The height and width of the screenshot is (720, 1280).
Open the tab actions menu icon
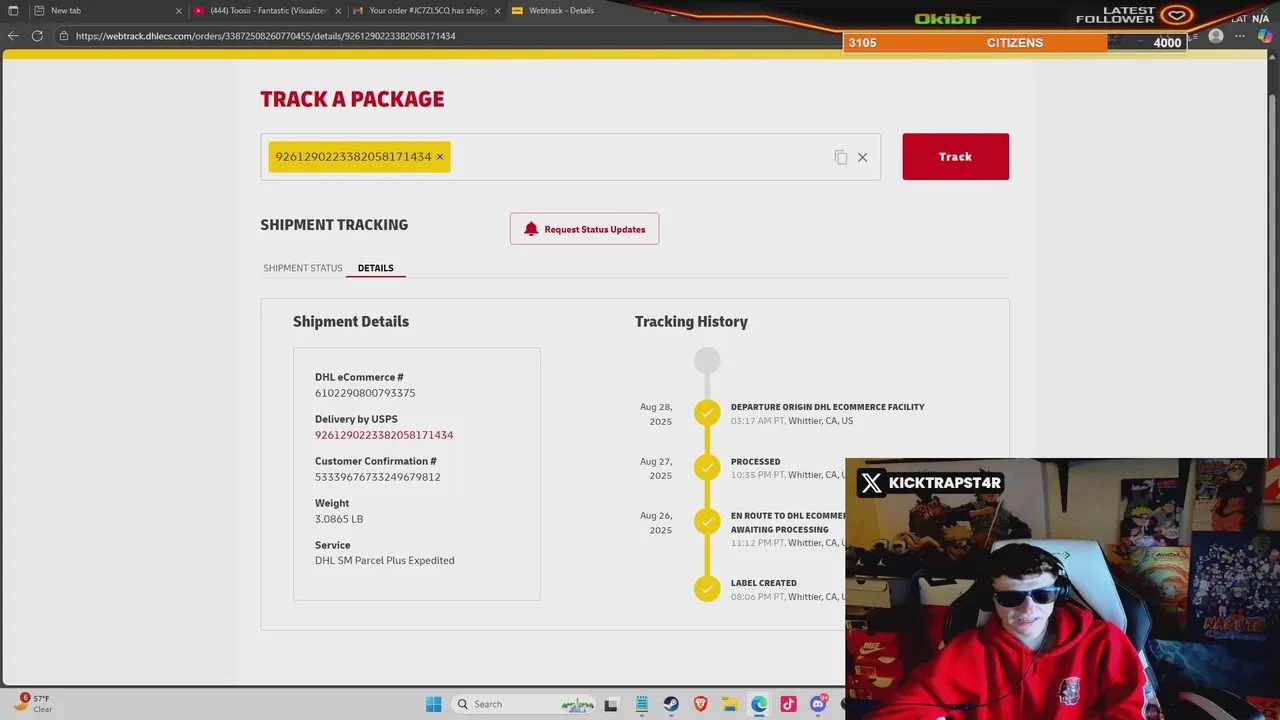[13, 11]
